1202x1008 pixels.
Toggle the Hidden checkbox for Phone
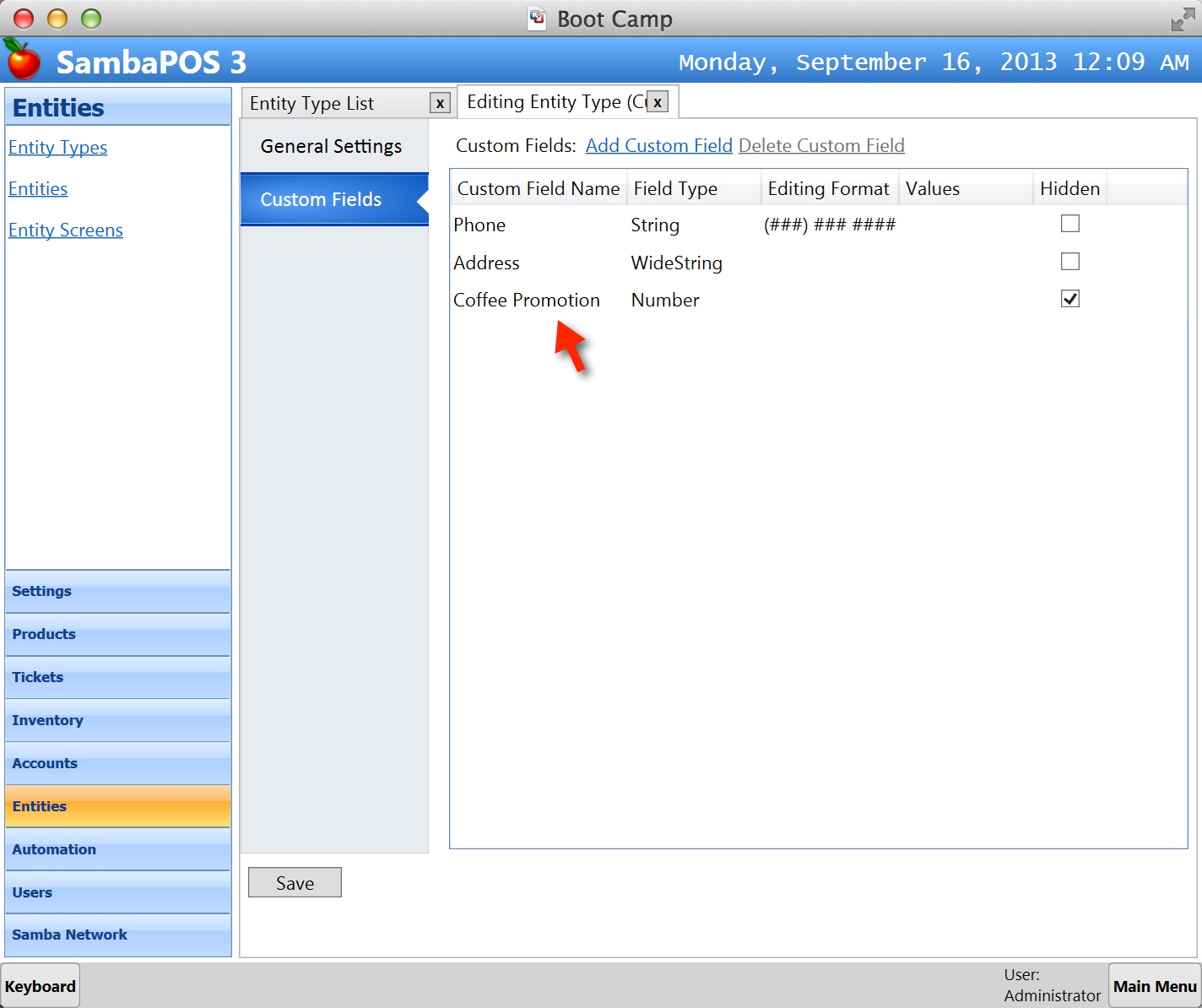tap(1069, 224)
